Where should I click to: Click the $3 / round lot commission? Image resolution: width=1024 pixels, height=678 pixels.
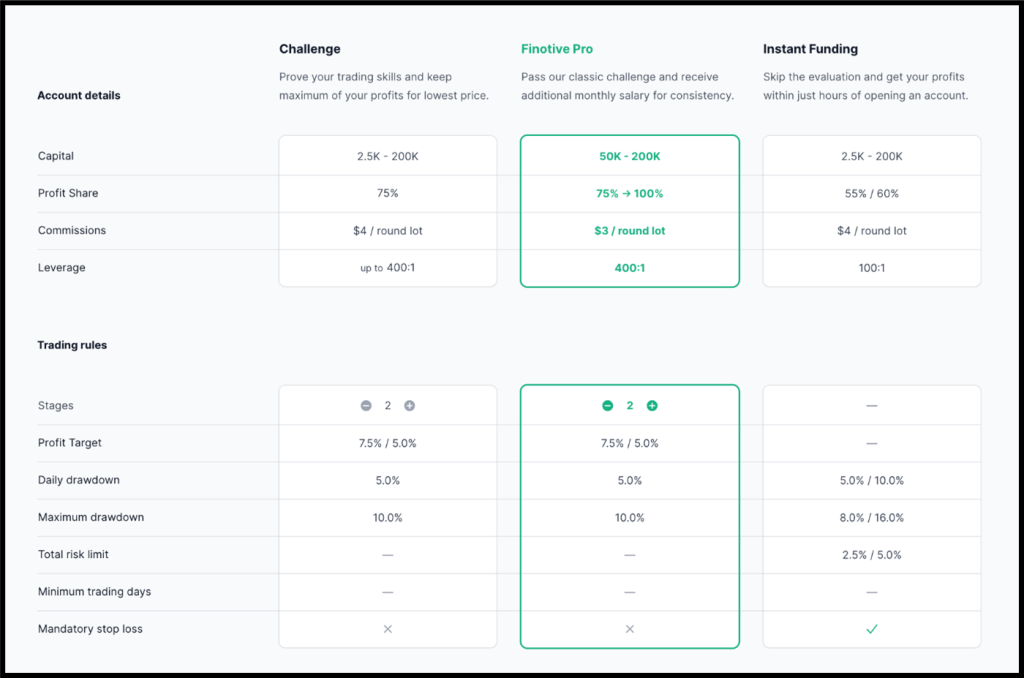tap(630, 231)
